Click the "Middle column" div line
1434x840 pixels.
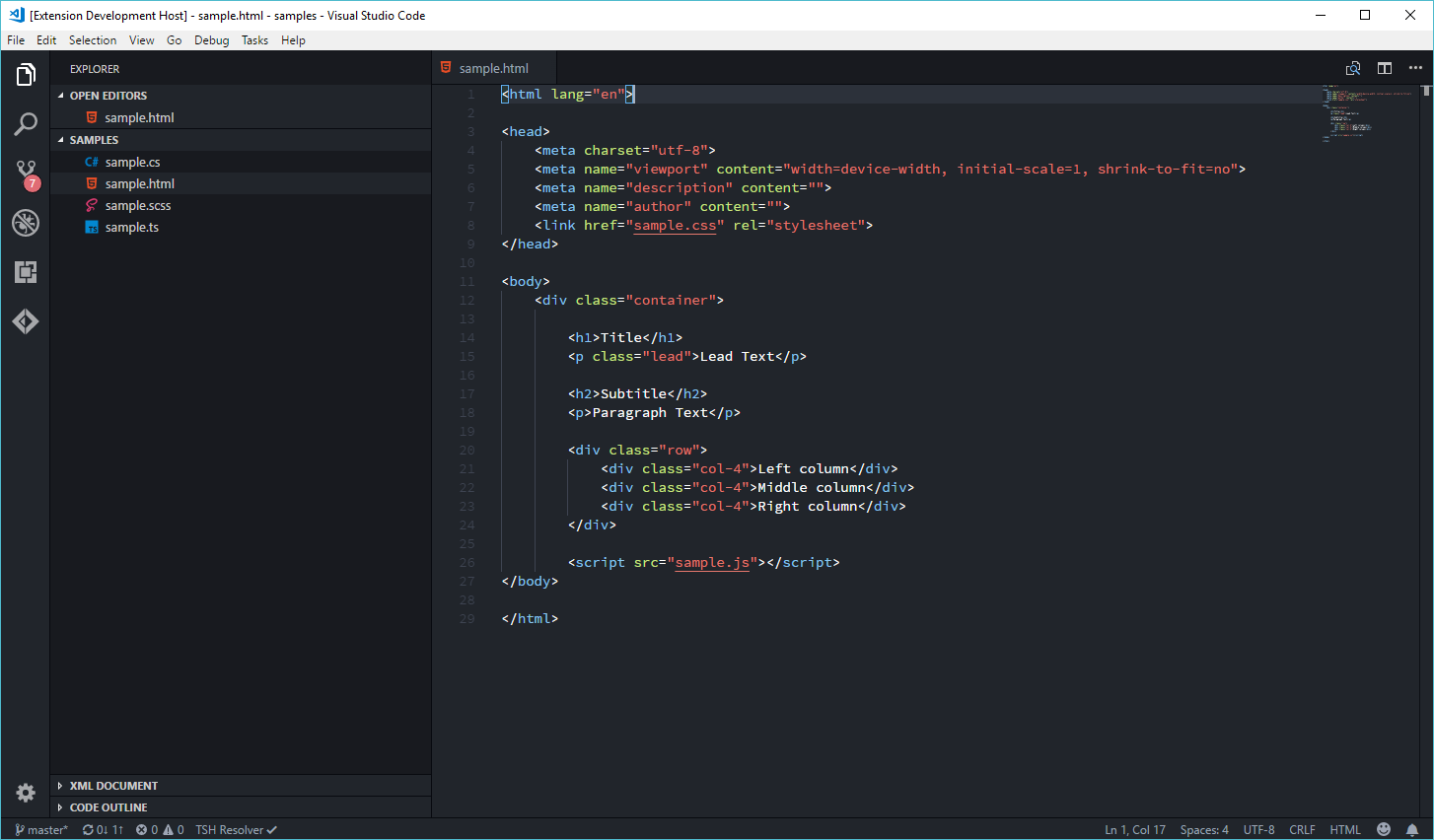tap(757, 487)
